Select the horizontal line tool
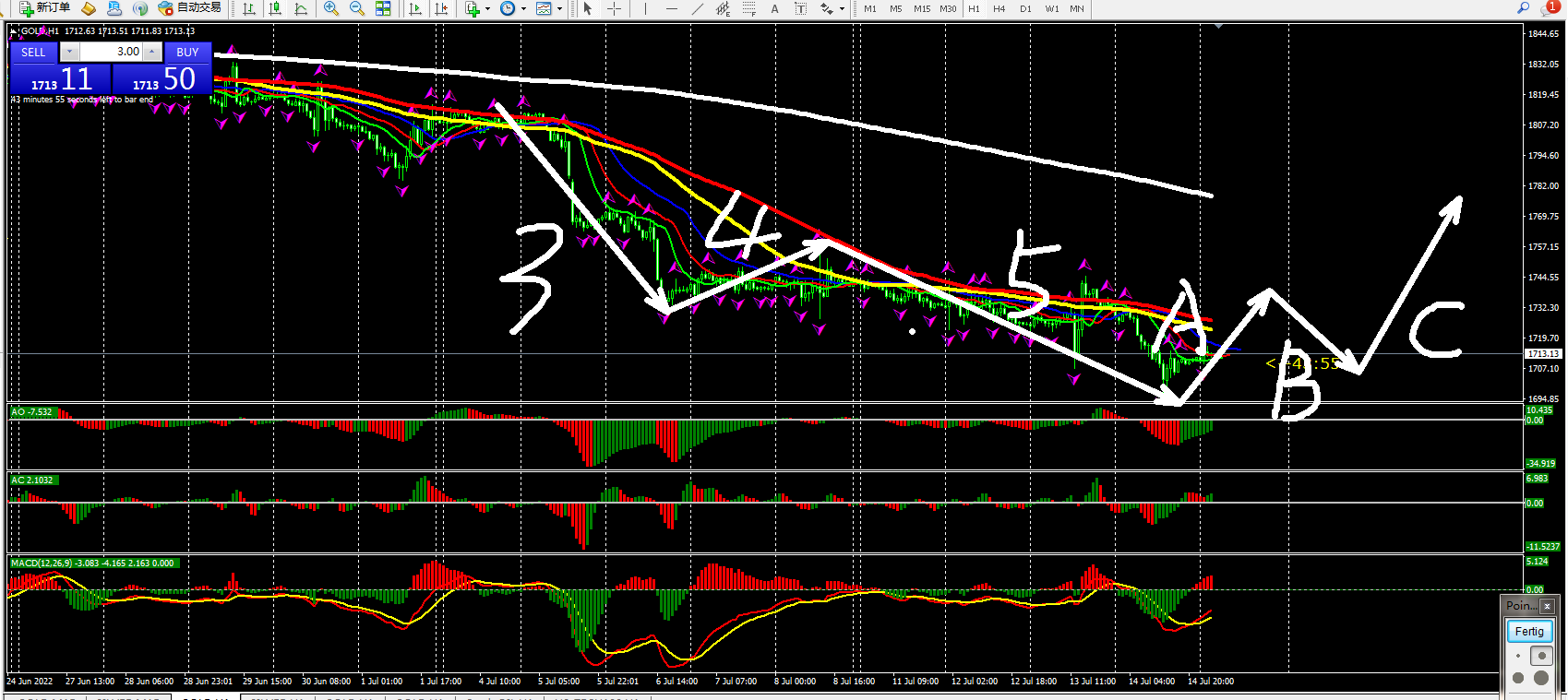The width and height of the screenshot is (1568, 700). pyautogui.click(x=672, y=8)
